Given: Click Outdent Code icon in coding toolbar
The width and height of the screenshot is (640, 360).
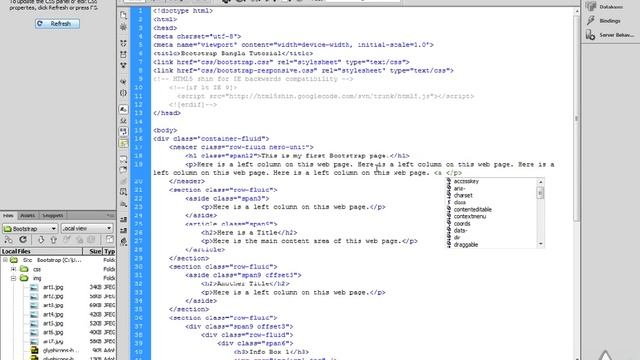Looking at the screenshot, I should tap(123, 231).
